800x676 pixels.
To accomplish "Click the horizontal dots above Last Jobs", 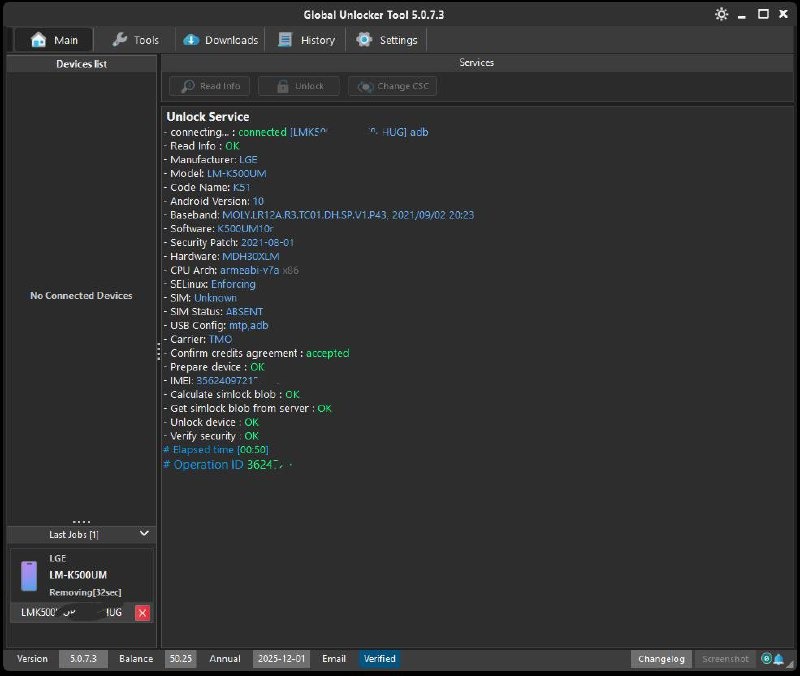I will coord(81,522).
